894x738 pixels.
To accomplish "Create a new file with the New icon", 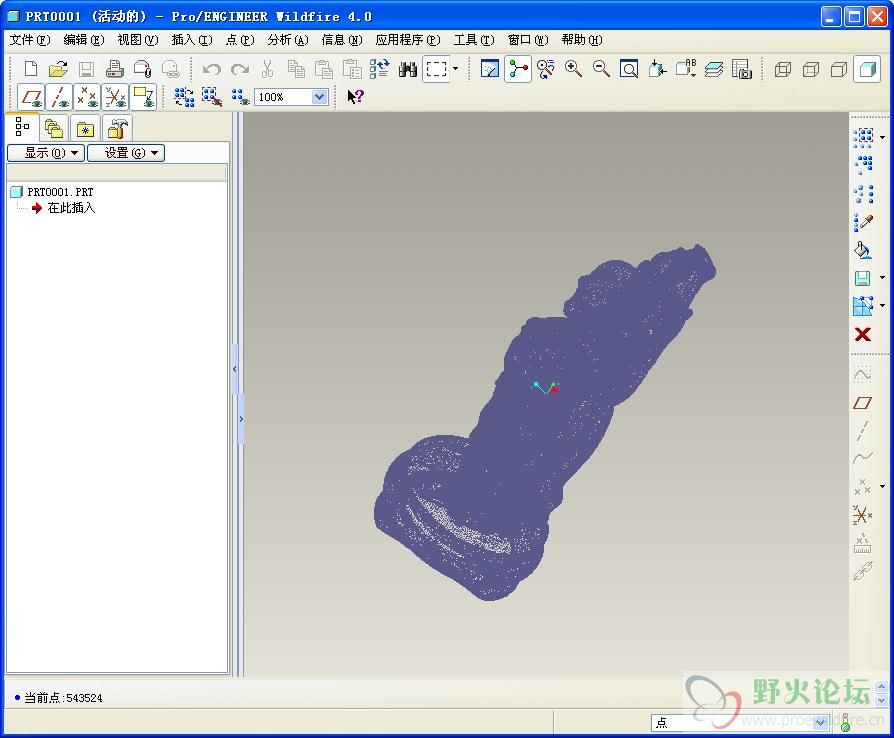I will pyautogui.click(x=31, y=69).
